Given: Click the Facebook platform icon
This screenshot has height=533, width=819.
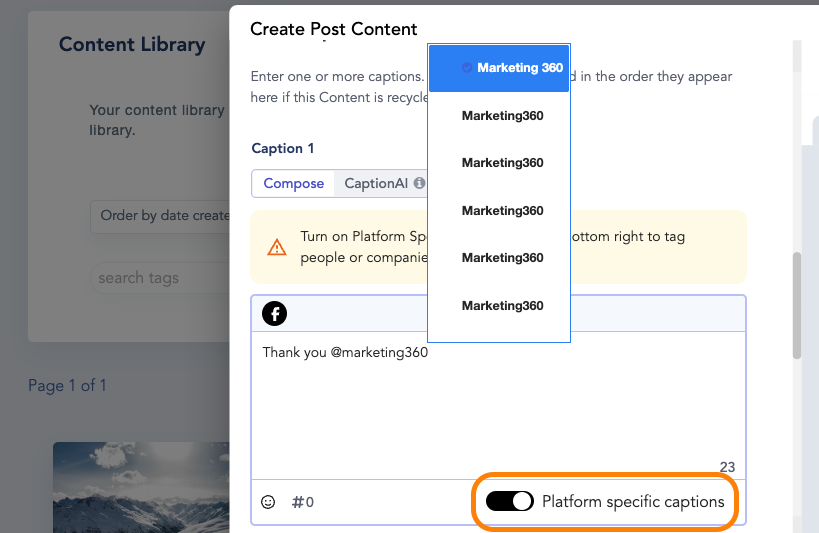Looking at the screenshot, I should click(274, 314).
